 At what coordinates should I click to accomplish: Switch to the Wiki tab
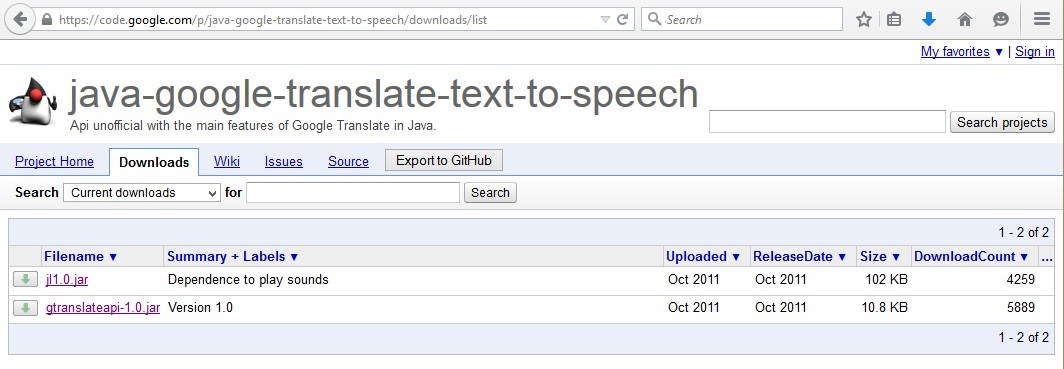click(227, 161)
